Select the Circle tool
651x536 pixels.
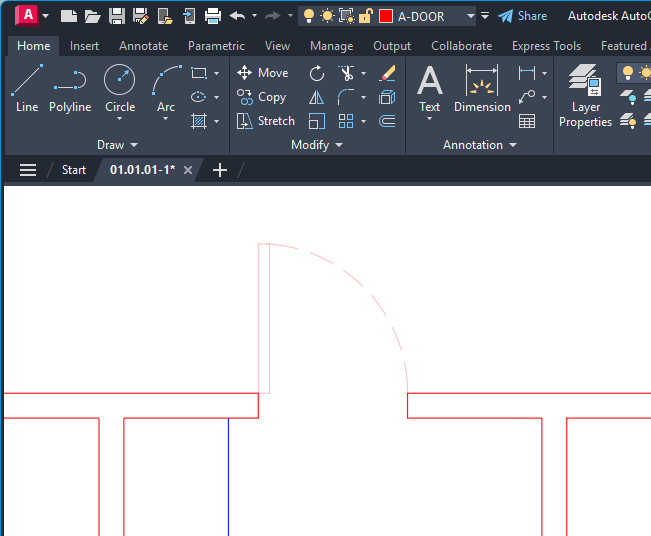point(120,88)
